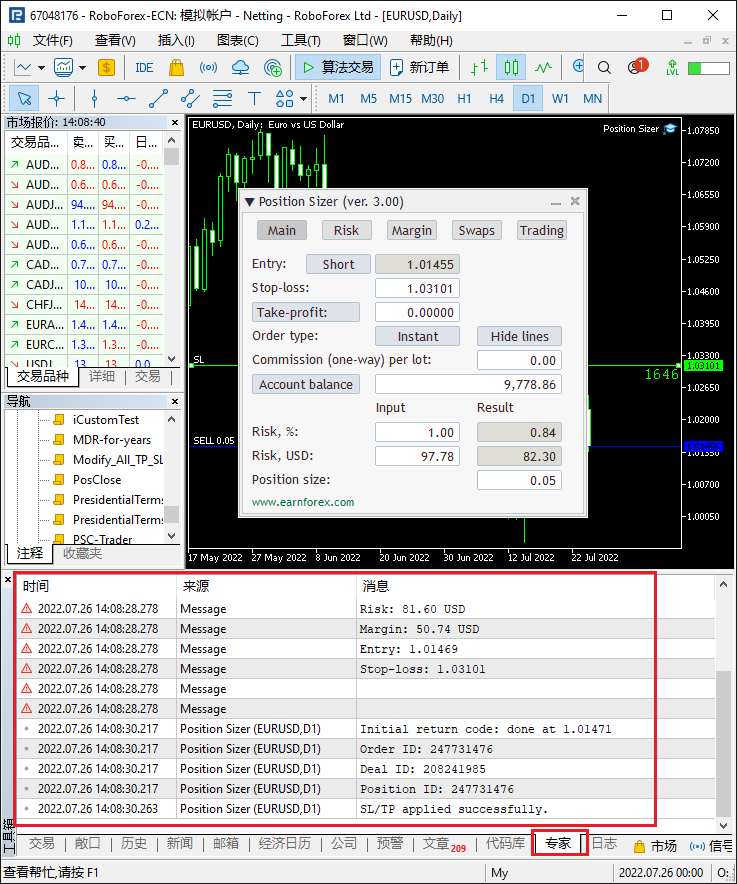Open the 工具(T) menu
The height and width of the screenshot is (884, 737).
[301, 41]
